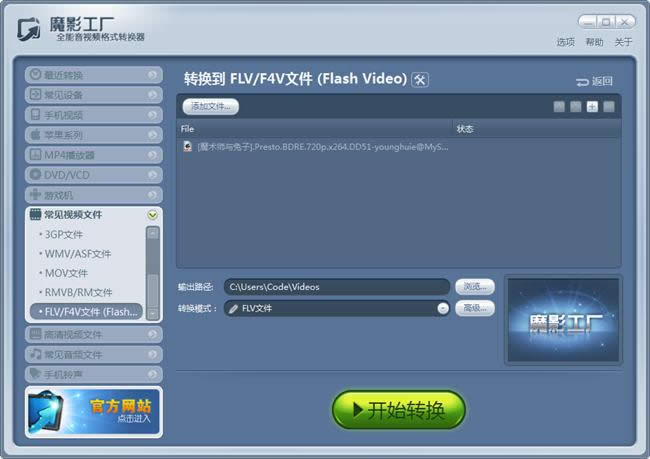Click the gamepad icon on 游戏机

click(x=36, y=194)
